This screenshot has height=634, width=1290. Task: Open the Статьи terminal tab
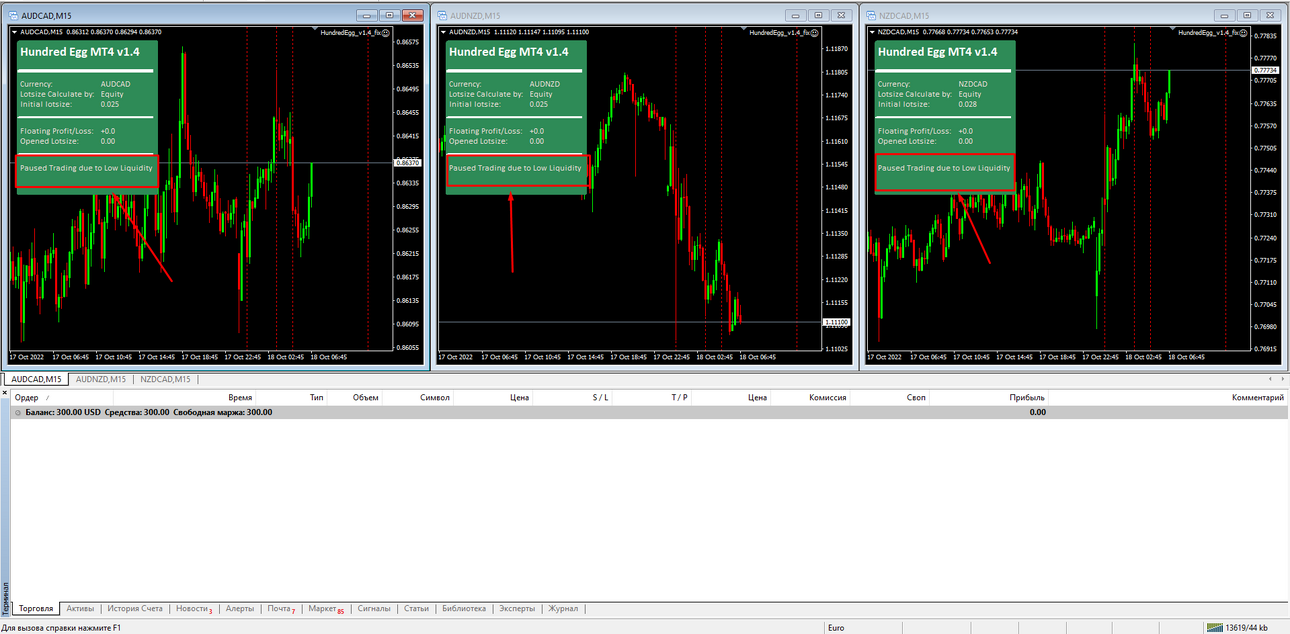416,608
